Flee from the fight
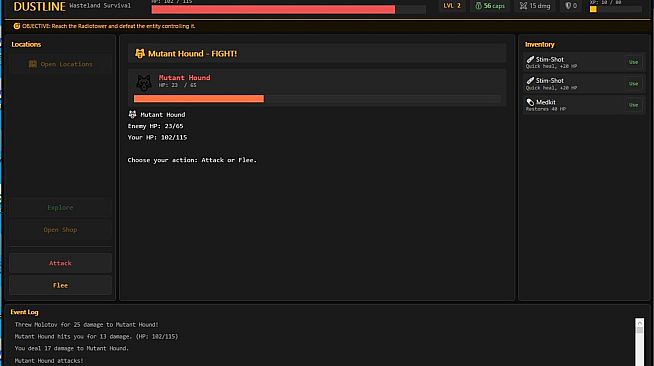The height and width of the screenshot is (366, 654). (60, 285)
